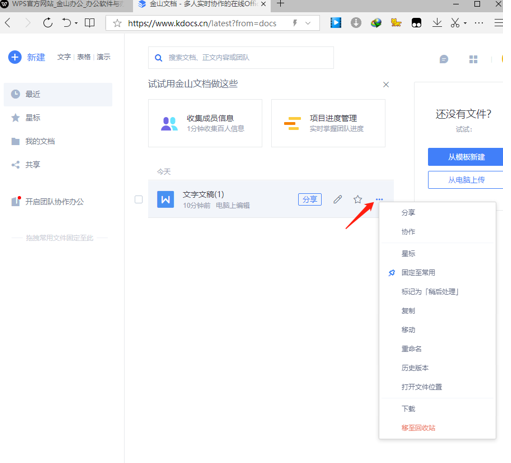Click the browser refresh icon

point(48,23)
